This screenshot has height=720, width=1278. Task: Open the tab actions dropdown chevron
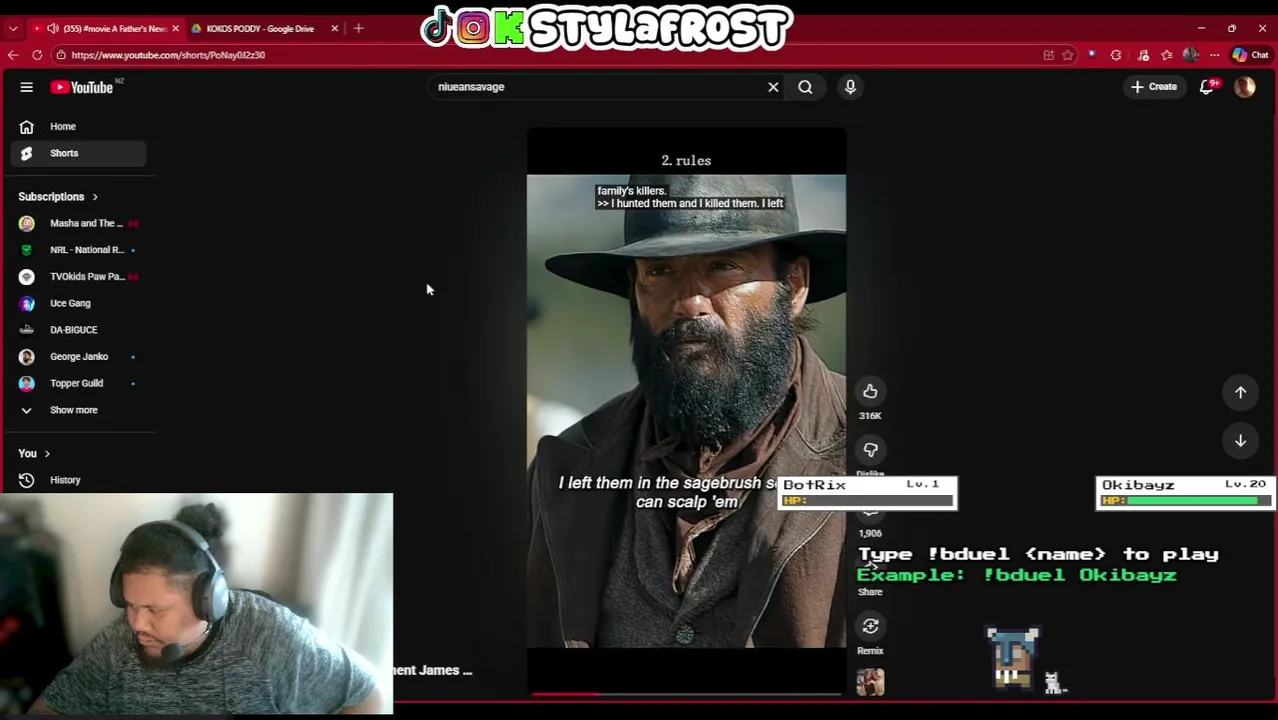point(12,28)
